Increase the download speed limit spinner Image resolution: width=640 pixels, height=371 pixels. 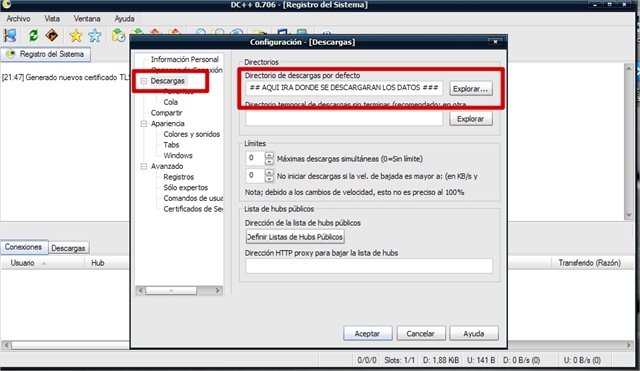coord(269,172)
